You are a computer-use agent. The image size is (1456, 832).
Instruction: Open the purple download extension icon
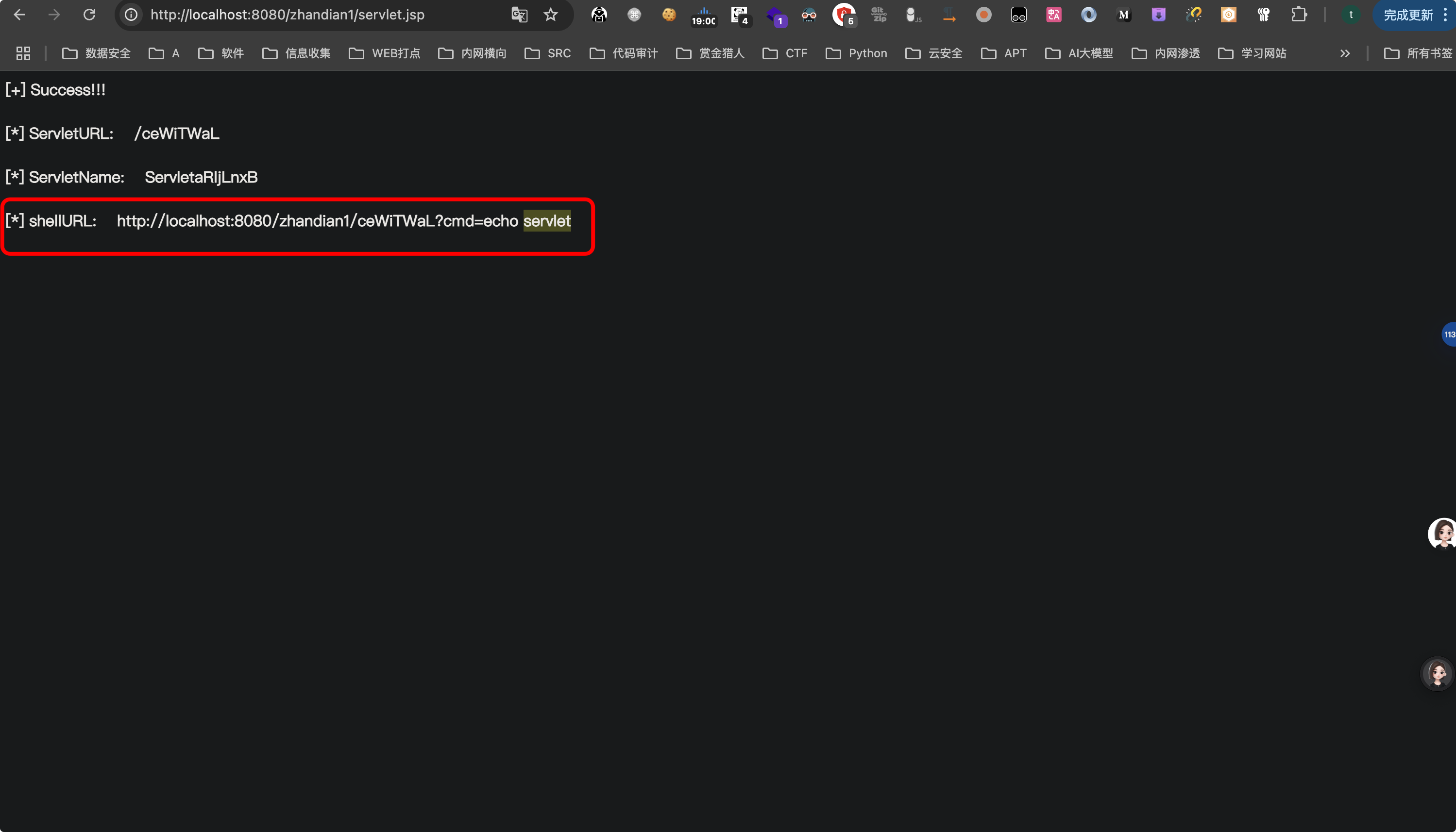click(1158, 15)
